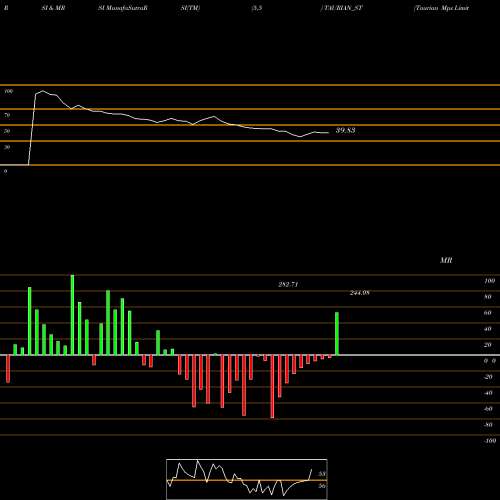Screen dimensions: 500x500
Task: Select the last green bar at the histogram end
Action: (x=337, y=334)
